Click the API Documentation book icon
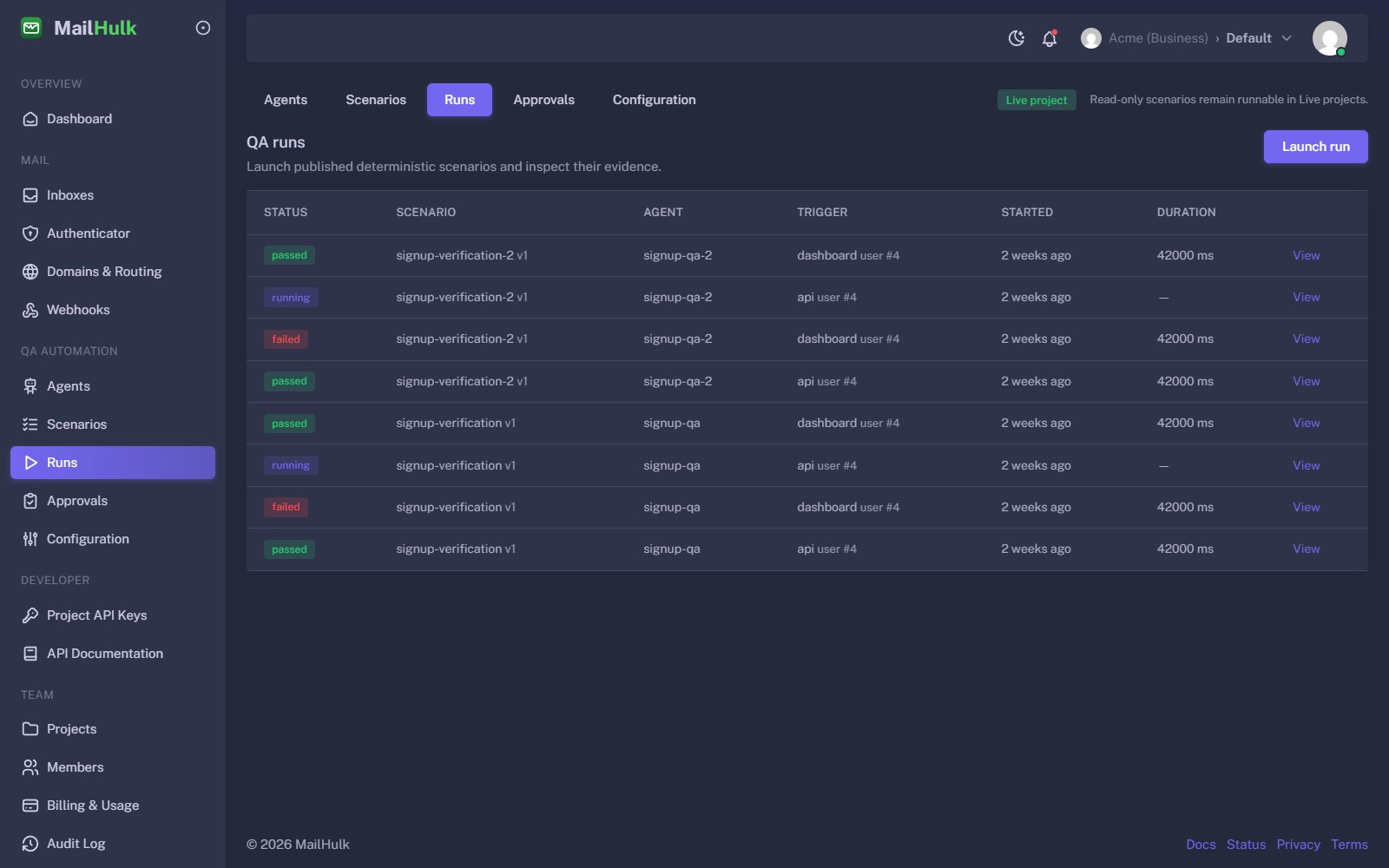 pos(30,654)
